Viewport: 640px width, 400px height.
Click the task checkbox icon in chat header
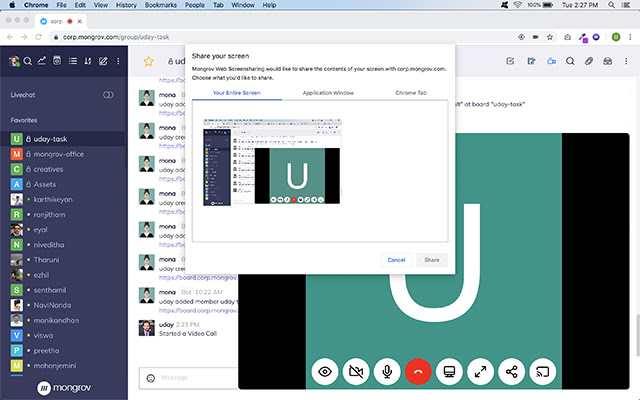click(510, 61)
